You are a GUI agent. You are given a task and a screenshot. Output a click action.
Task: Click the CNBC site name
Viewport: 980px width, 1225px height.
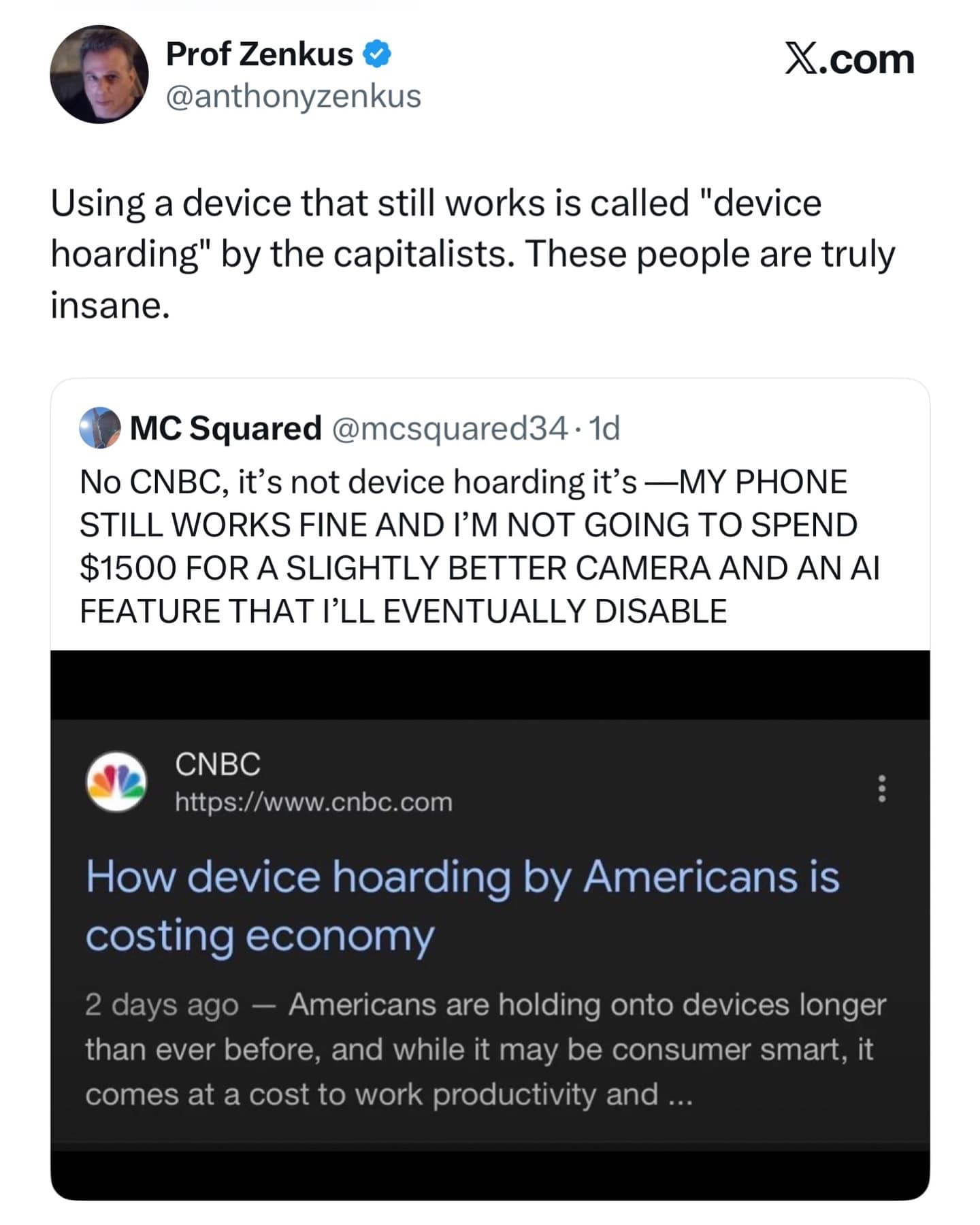218,764
